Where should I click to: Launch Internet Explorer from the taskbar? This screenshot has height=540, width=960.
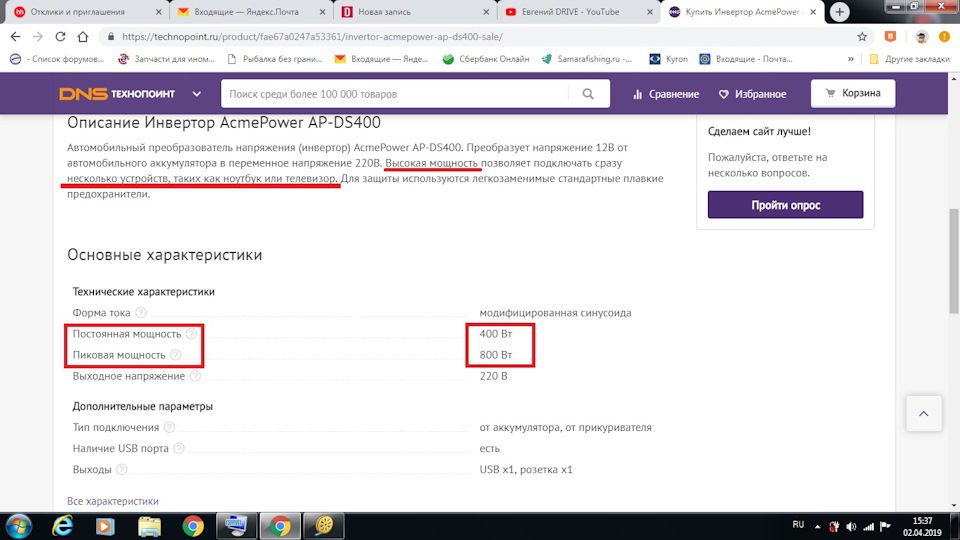[62, 526]
